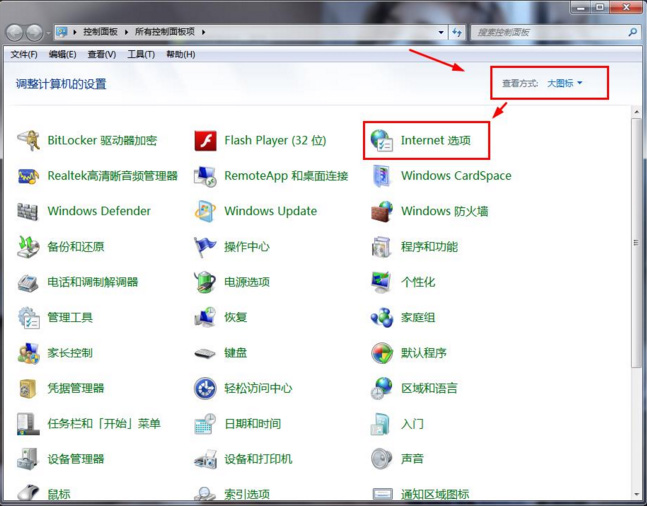Open the 编辑(E) menu
The height and width of the screenshot is (507, 647).
click(x=62, y=54)
